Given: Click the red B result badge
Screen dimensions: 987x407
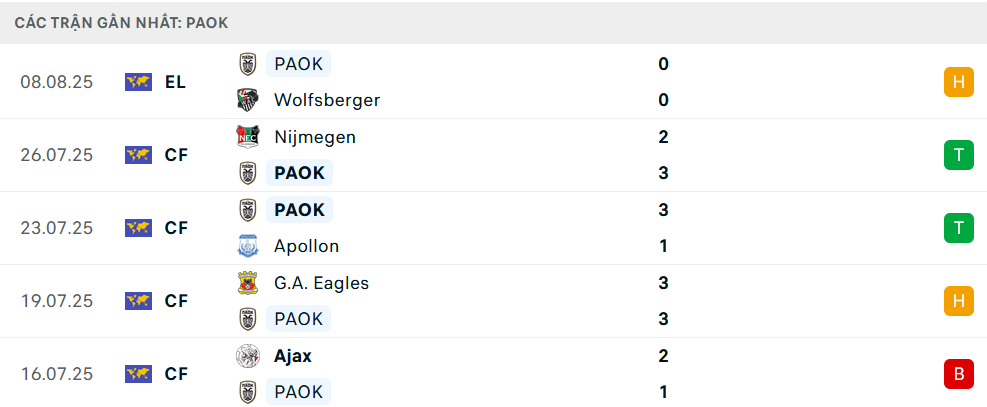Looking at the screenshot, I should coord(958,374).
